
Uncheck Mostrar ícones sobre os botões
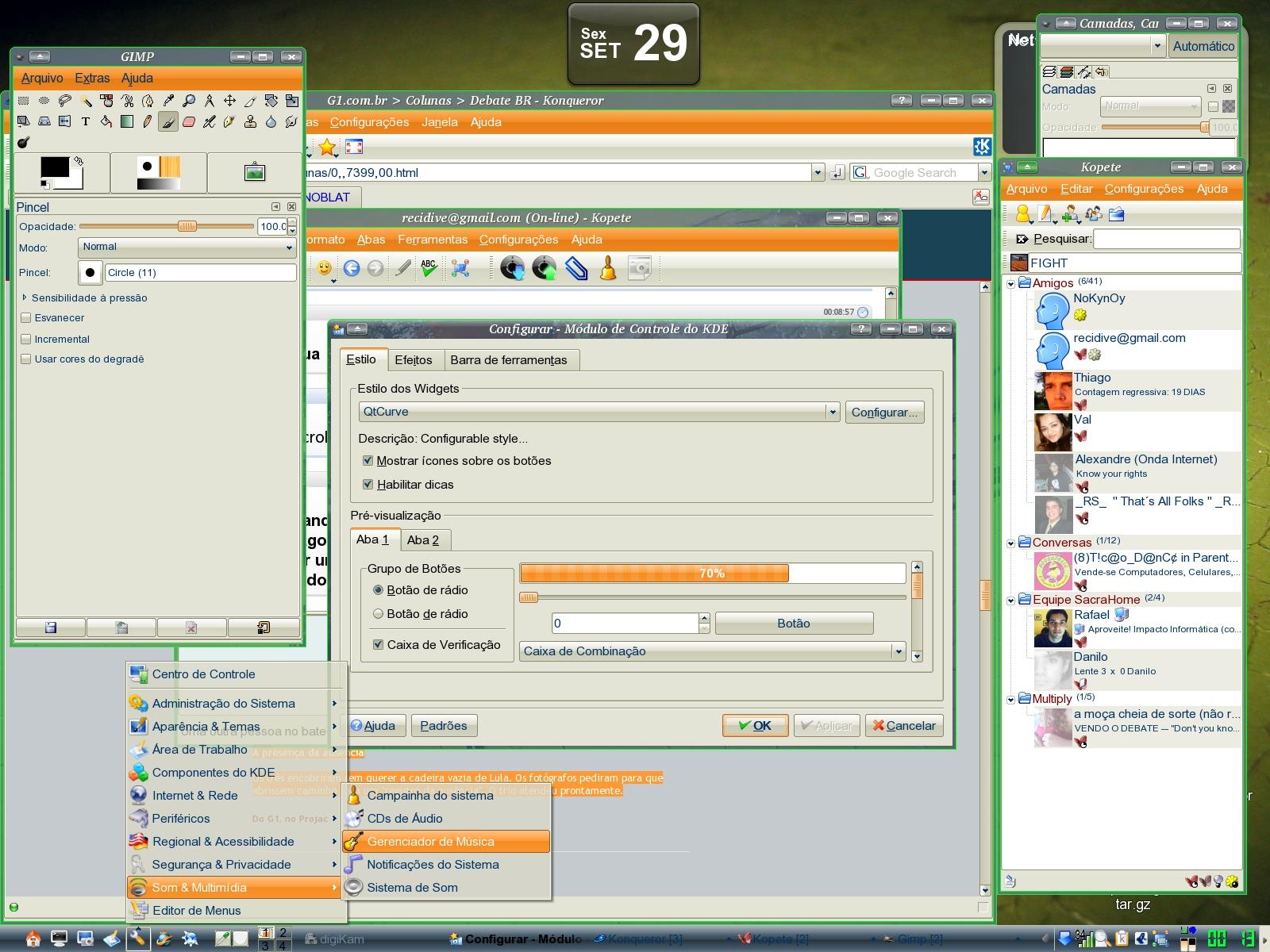tap(368, 460)
